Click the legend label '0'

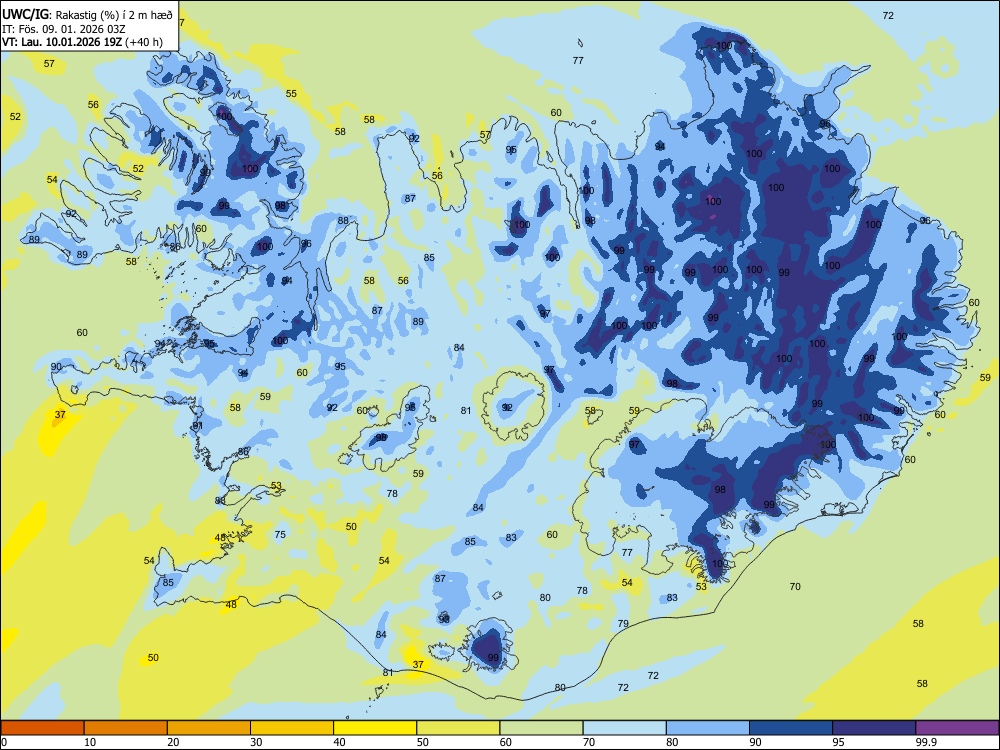click(x=4, y=742)
